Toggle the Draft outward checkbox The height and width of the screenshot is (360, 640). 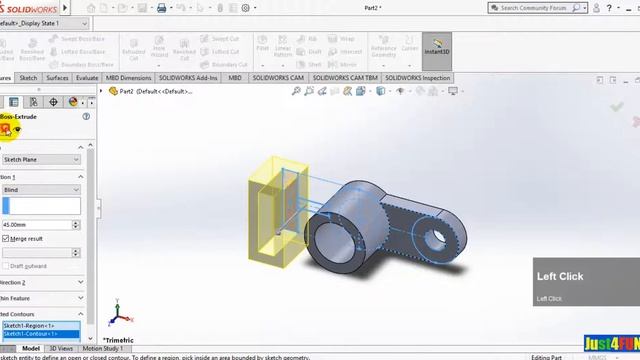click(x=5, y=266)
